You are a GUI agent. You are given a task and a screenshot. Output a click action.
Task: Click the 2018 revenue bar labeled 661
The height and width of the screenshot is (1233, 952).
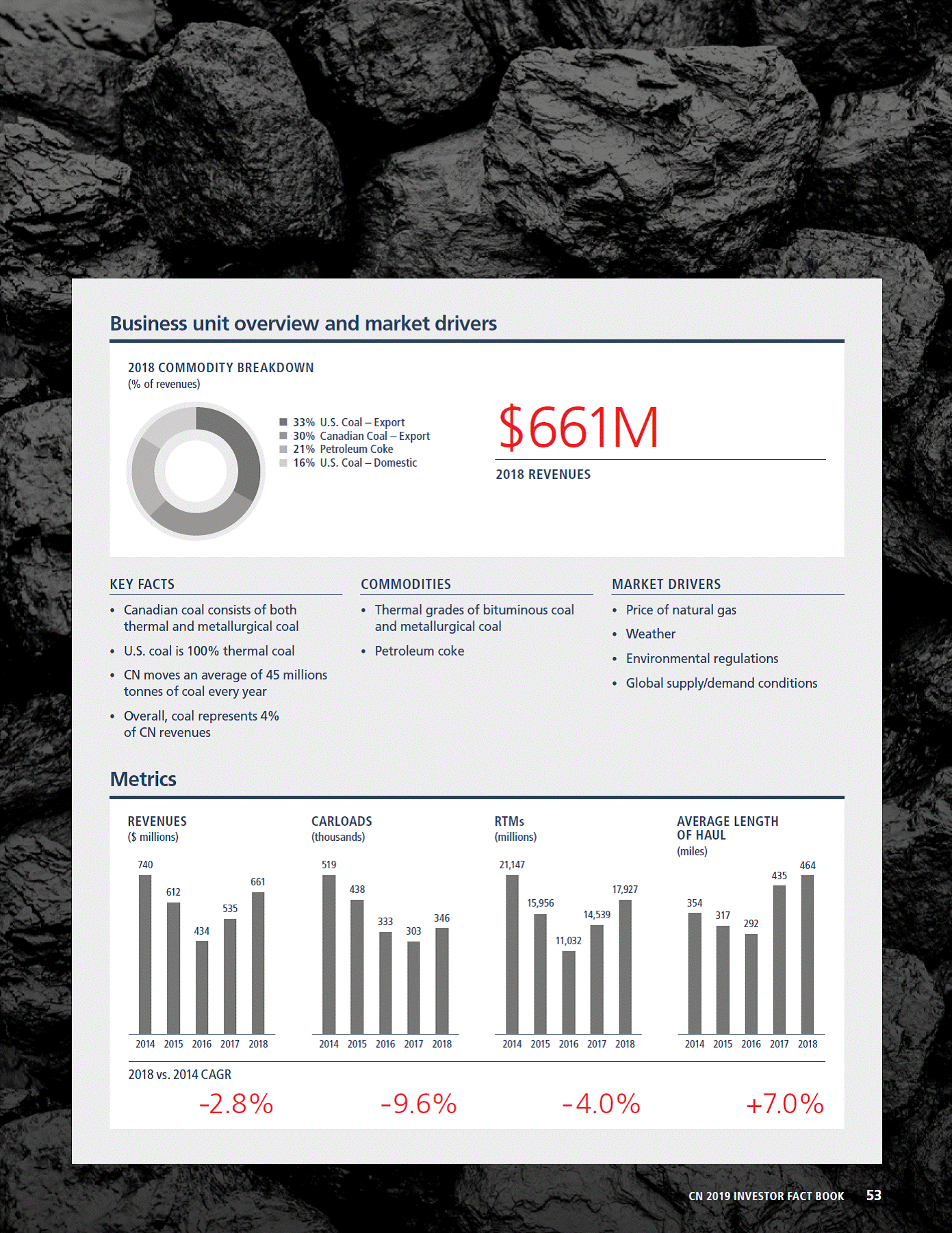258,963
